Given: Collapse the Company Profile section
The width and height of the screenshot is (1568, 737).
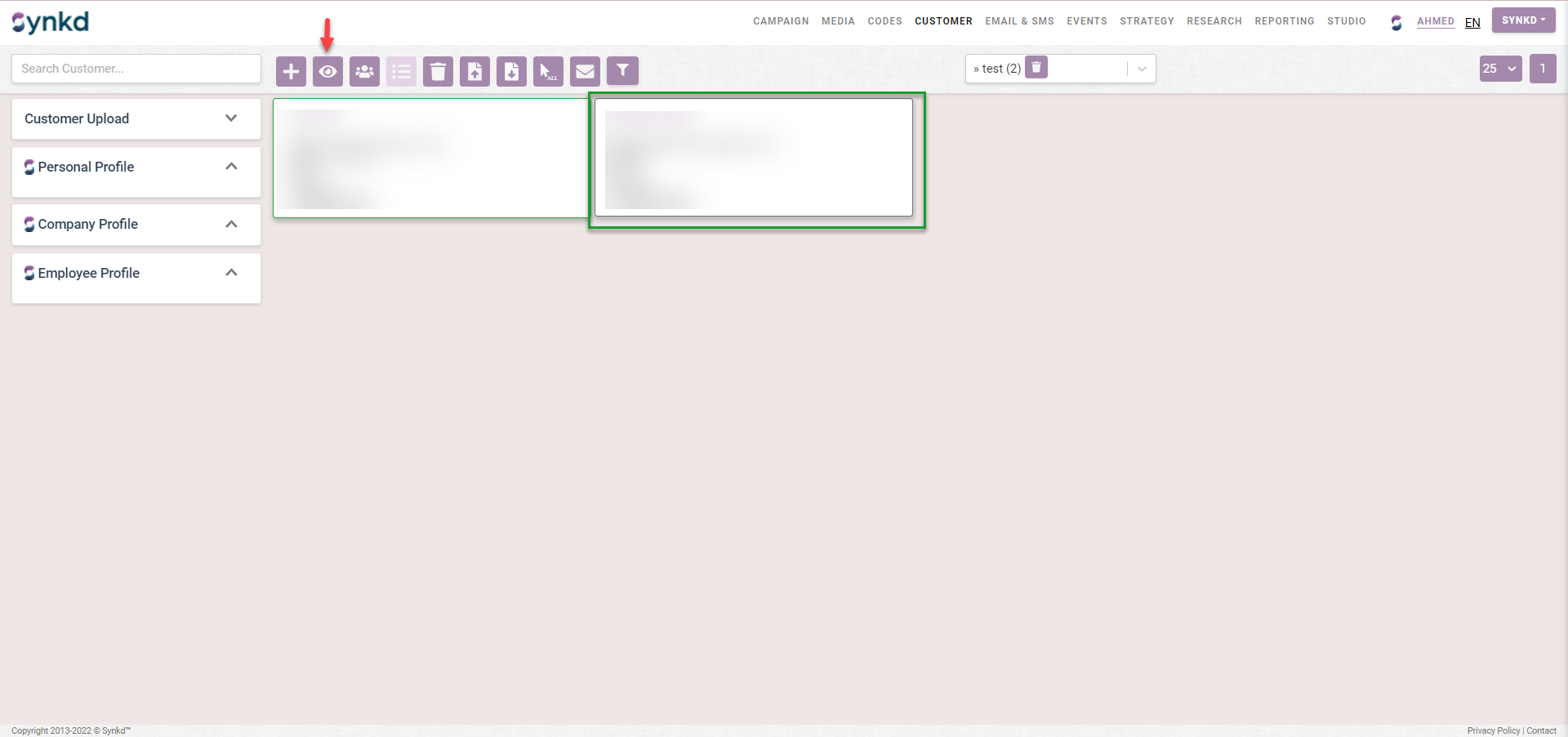Looking at the screenshot, I should [x=231, y=224].
